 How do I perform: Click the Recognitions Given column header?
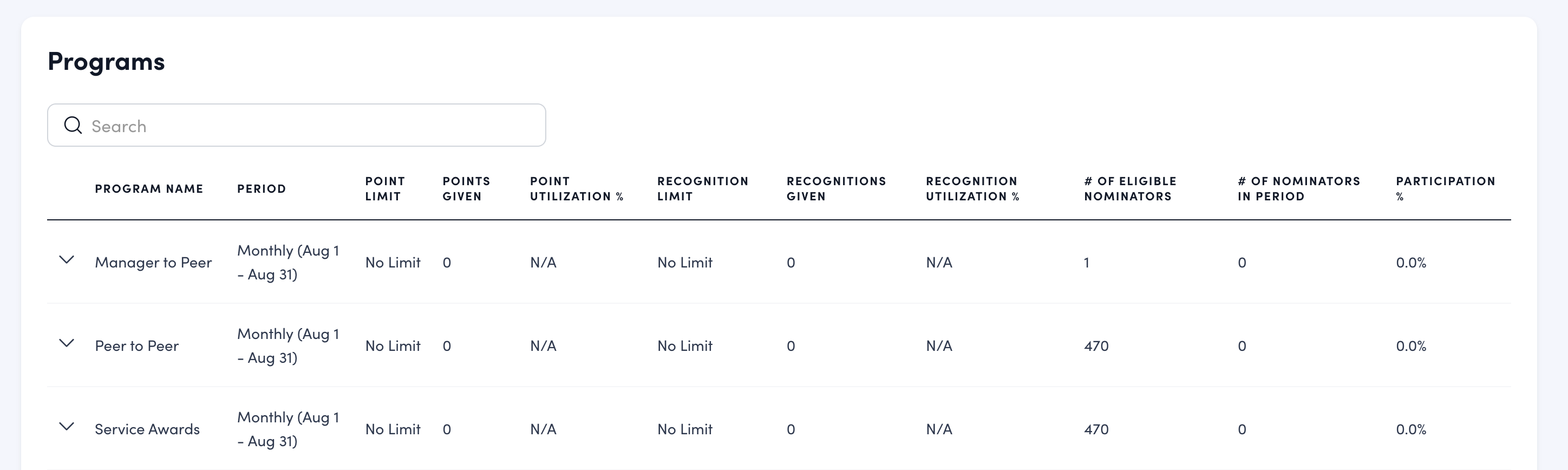click(x=836, y=189)
